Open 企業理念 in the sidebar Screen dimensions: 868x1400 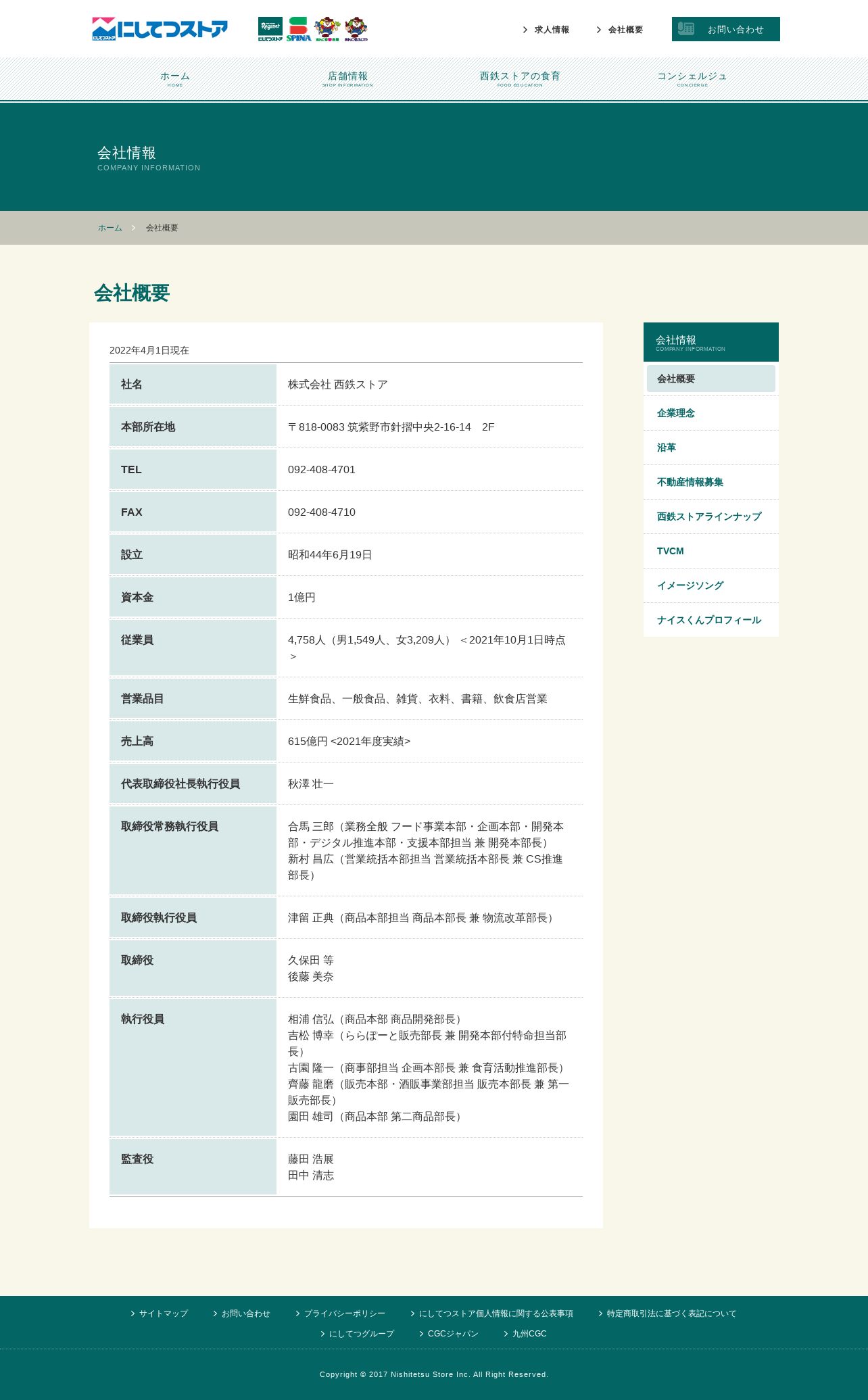[x=711, y=413]
